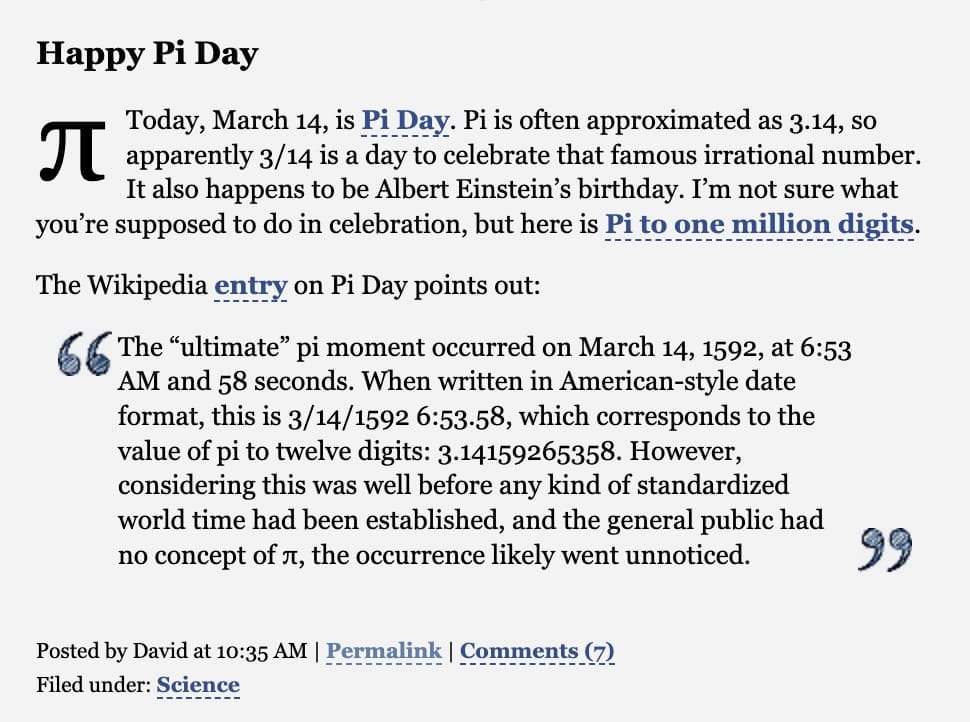Click the Filed under label

[93, 685]
